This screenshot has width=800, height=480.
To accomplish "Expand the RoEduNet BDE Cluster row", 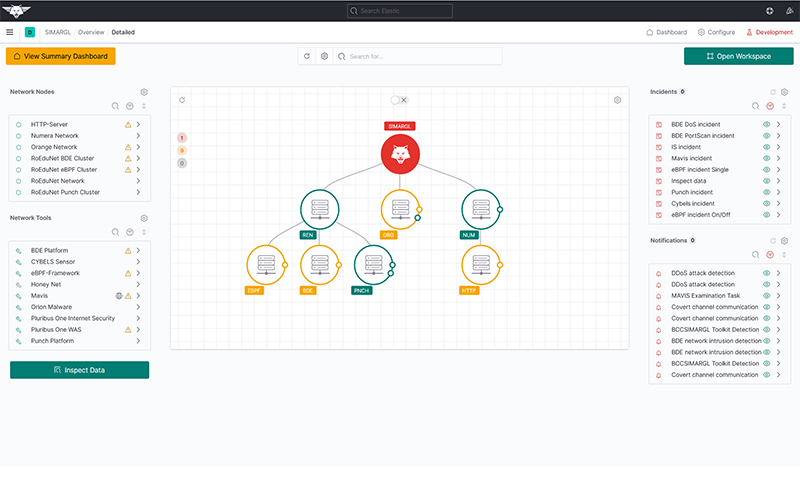I will [x=138, y=158].
